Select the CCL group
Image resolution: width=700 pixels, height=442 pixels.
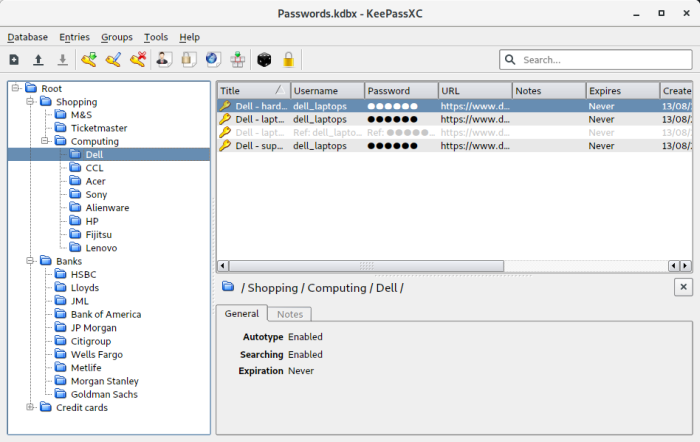(x=94, y=168)
